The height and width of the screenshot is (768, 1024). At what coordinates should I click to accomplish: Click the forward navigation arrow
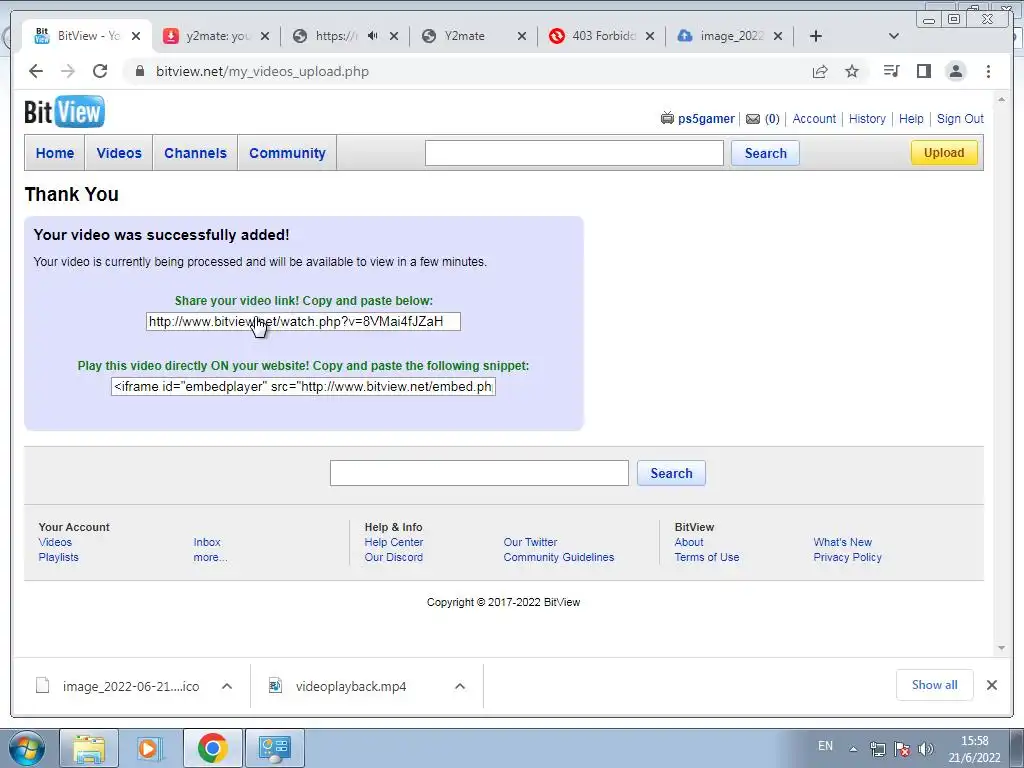click(68, 71)
